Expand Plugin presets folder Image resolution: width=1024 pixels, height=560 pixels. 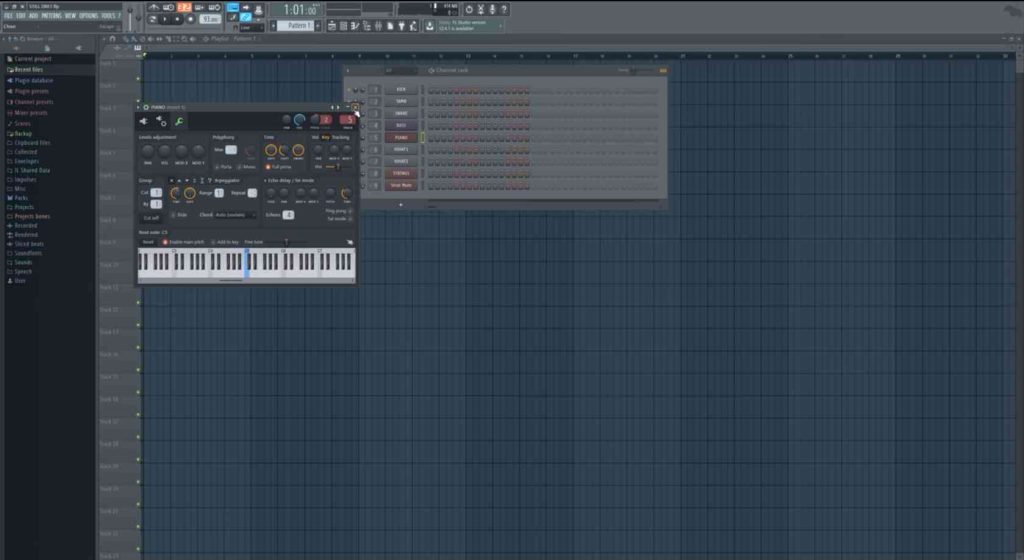click(x=31, y=91)
